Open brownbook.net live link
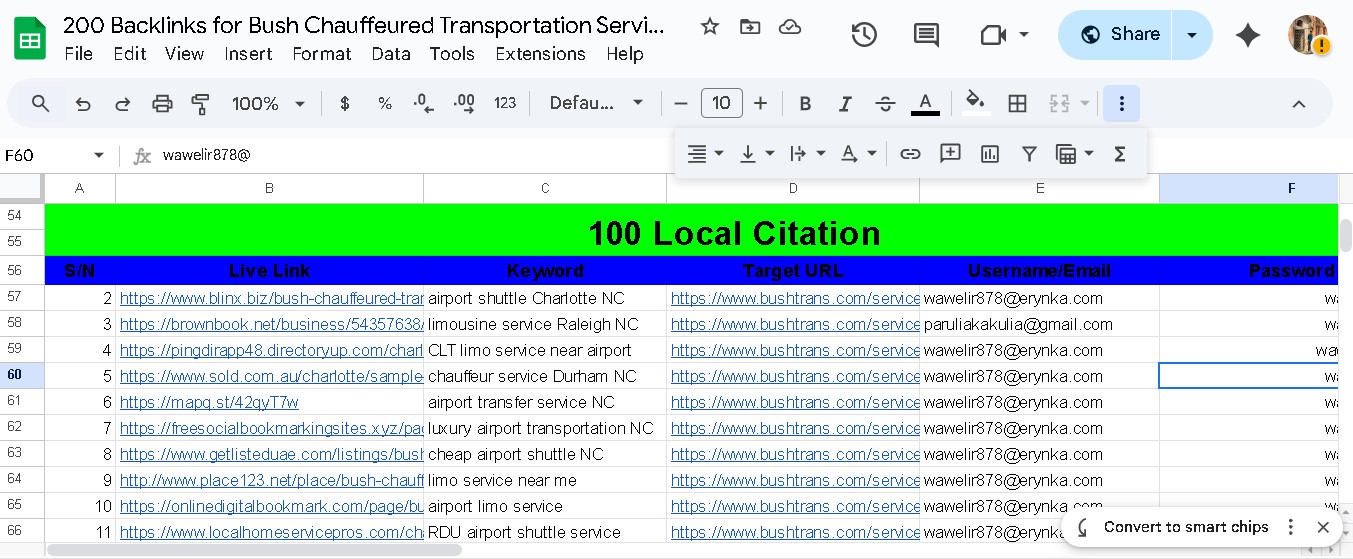The height and width of the screenshot is (559, 1353). (x=271, y=324)
